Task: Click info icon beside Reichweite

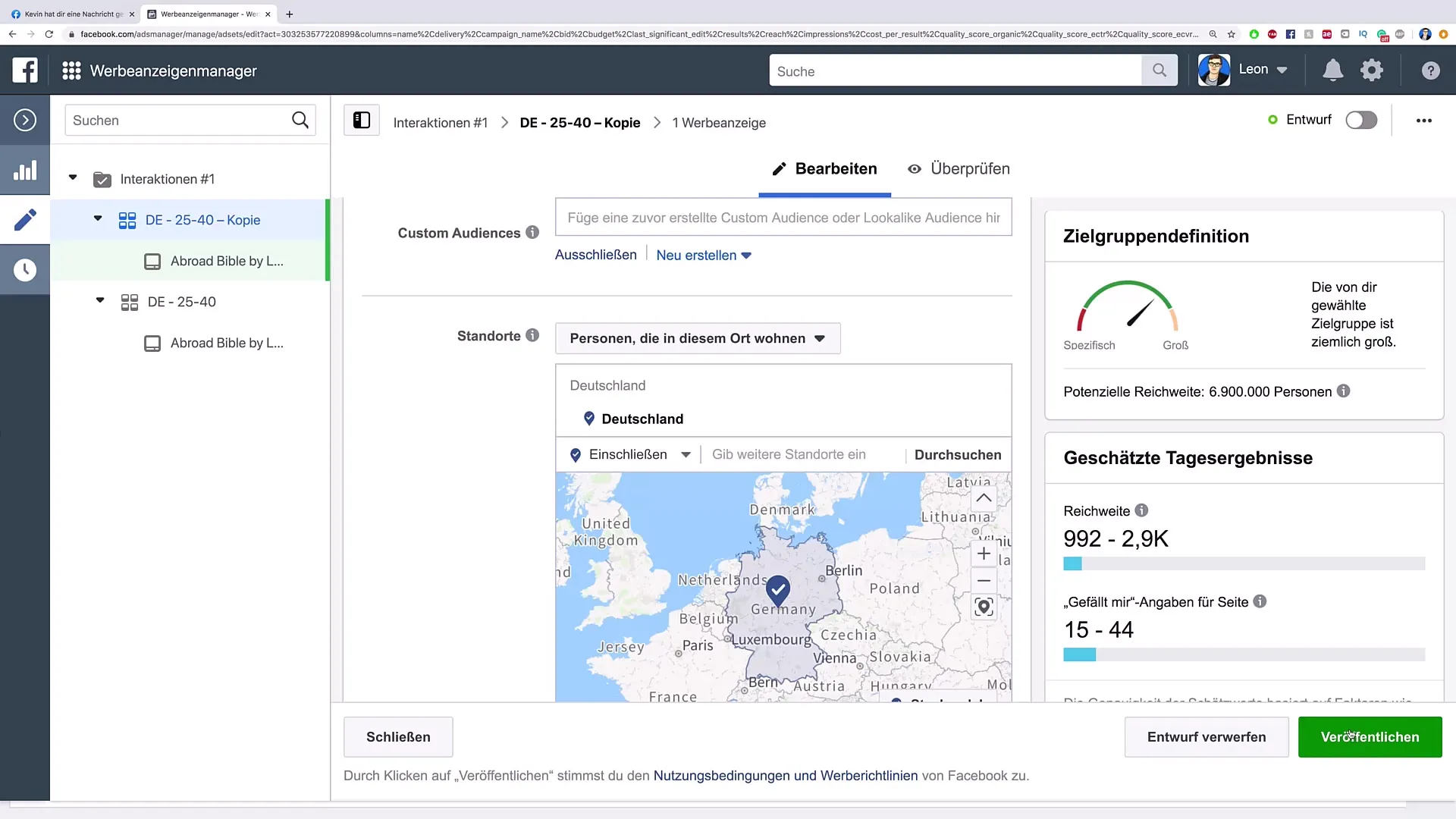Action: point(1141,510)
